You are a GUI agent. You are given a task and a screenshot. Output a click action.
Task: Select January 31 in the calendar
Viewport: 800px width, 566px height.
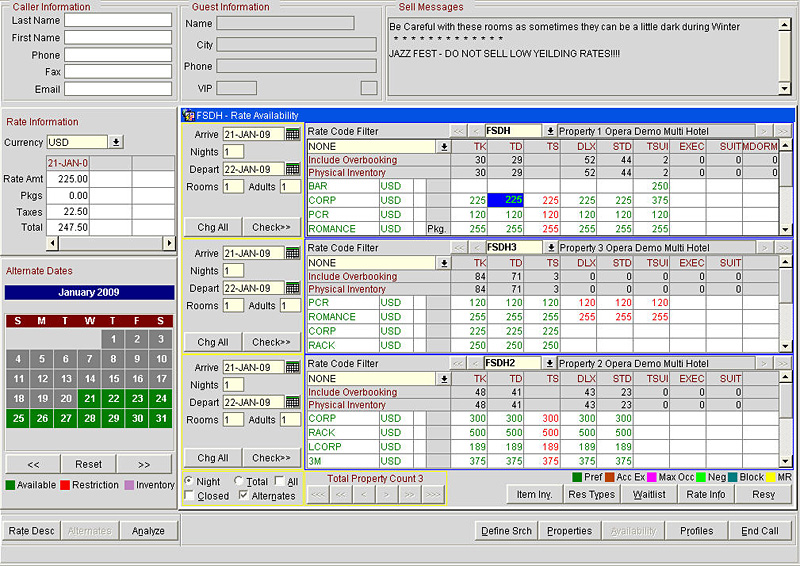coord(161,418)
